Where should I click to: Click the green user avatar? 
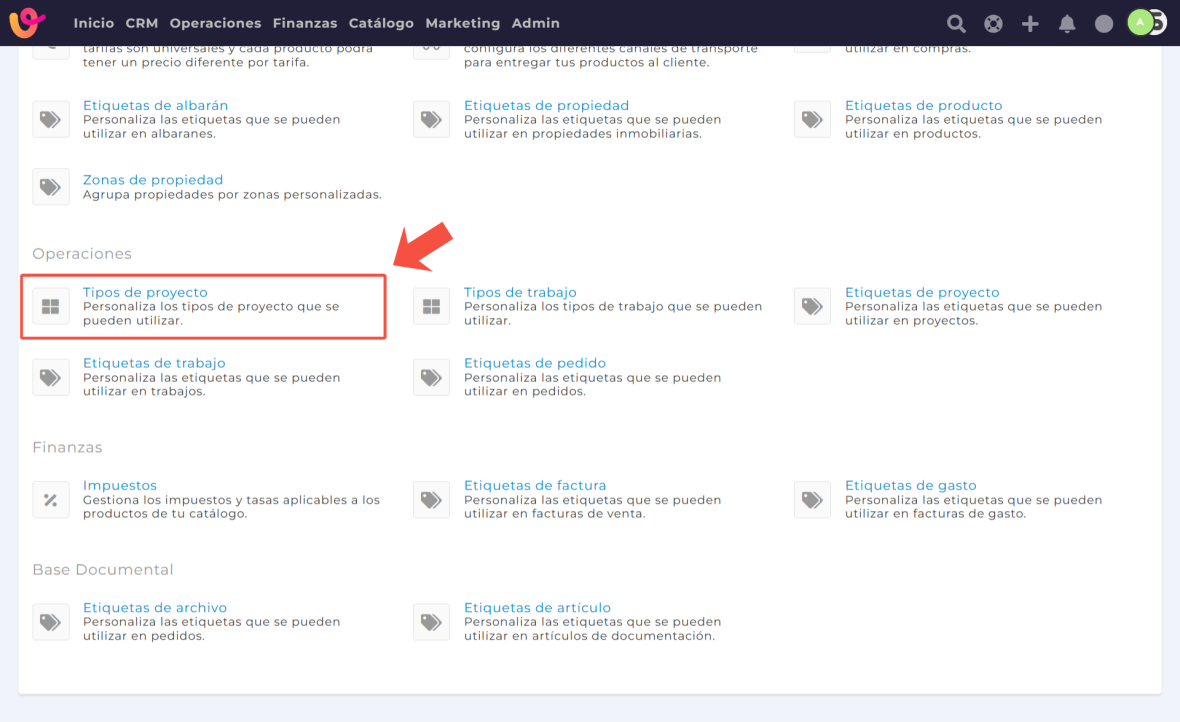1140,22
